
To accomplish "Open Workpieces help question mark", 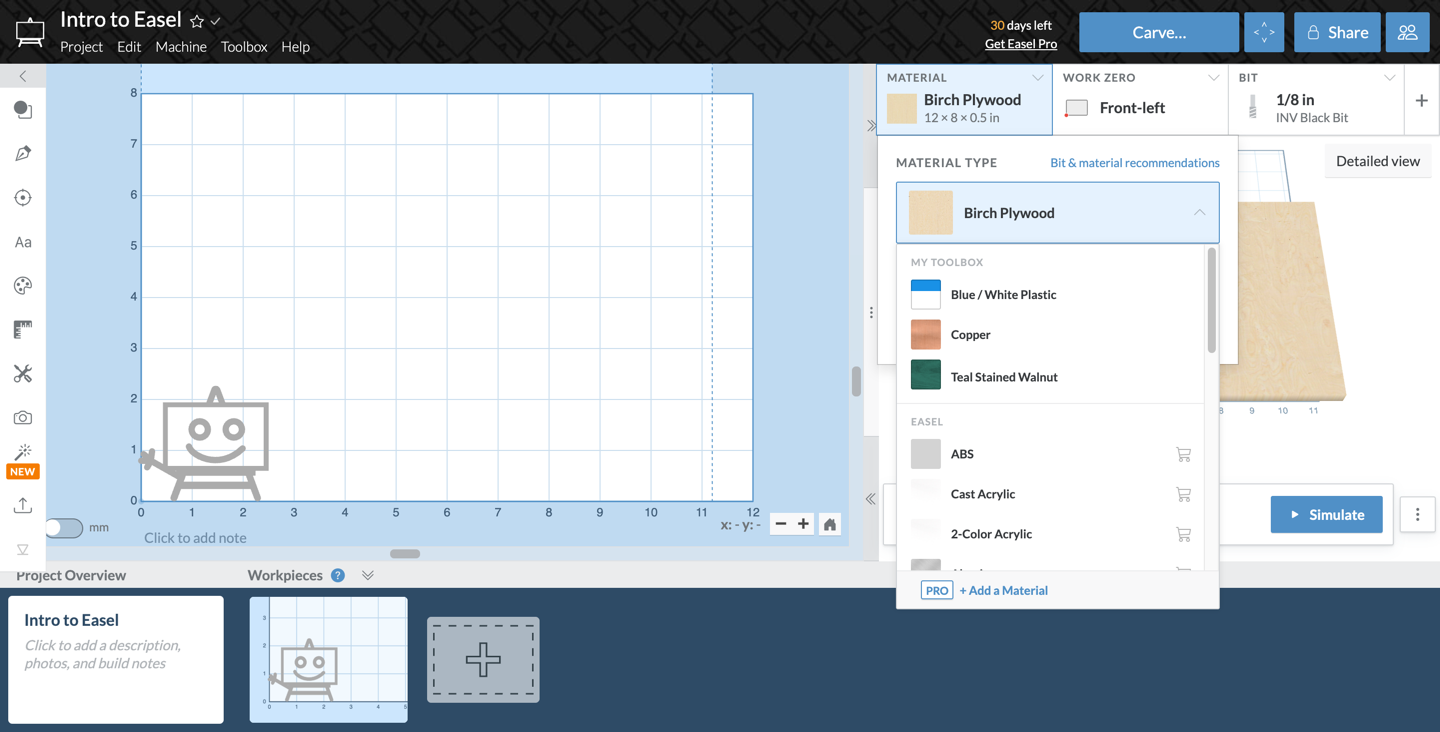I will coord(338,575).
